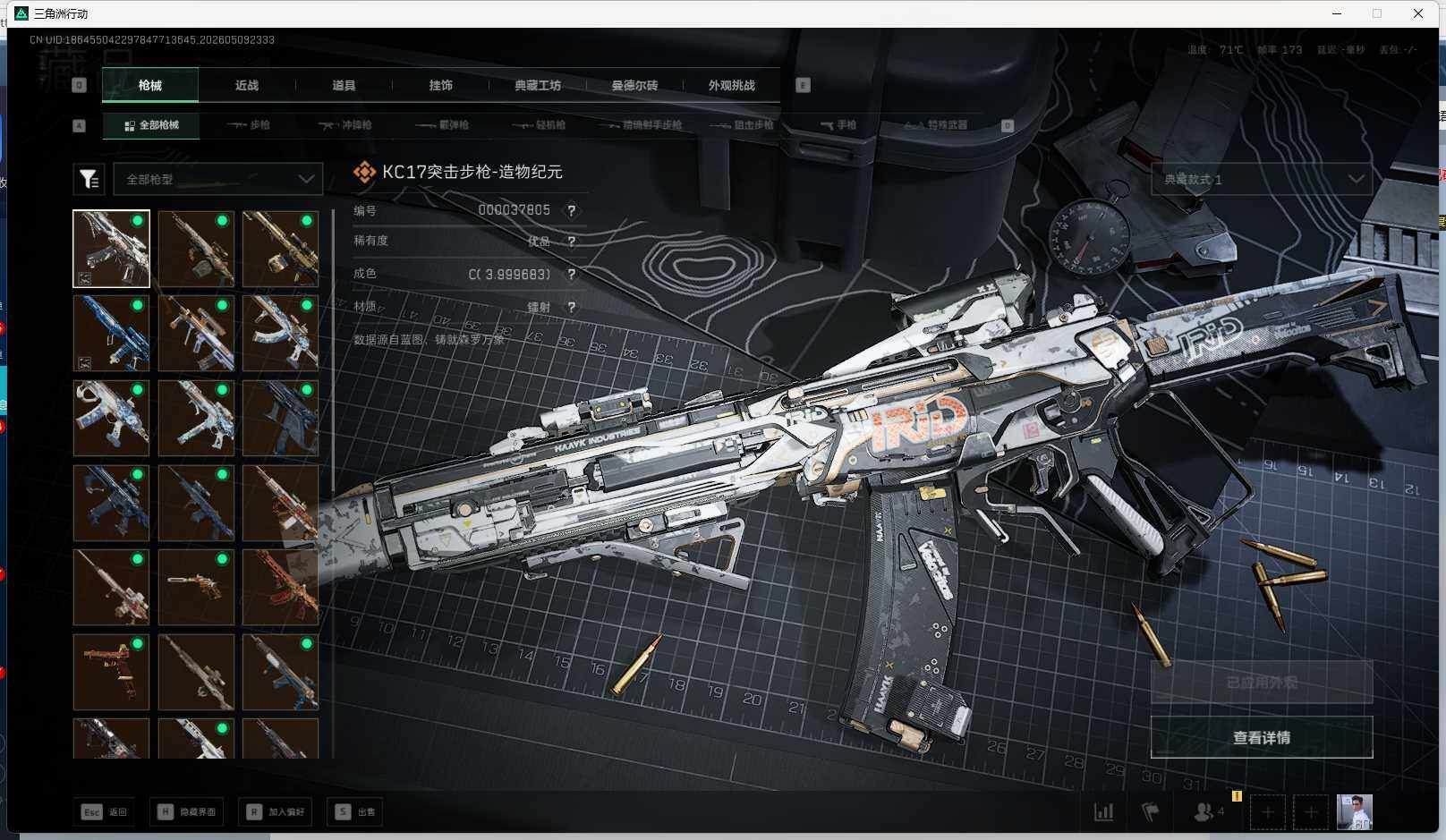The width and height of the screenshot is (1446, 840).
Task: Filter by 霰弹枪 category
Action: pos(442,125)
